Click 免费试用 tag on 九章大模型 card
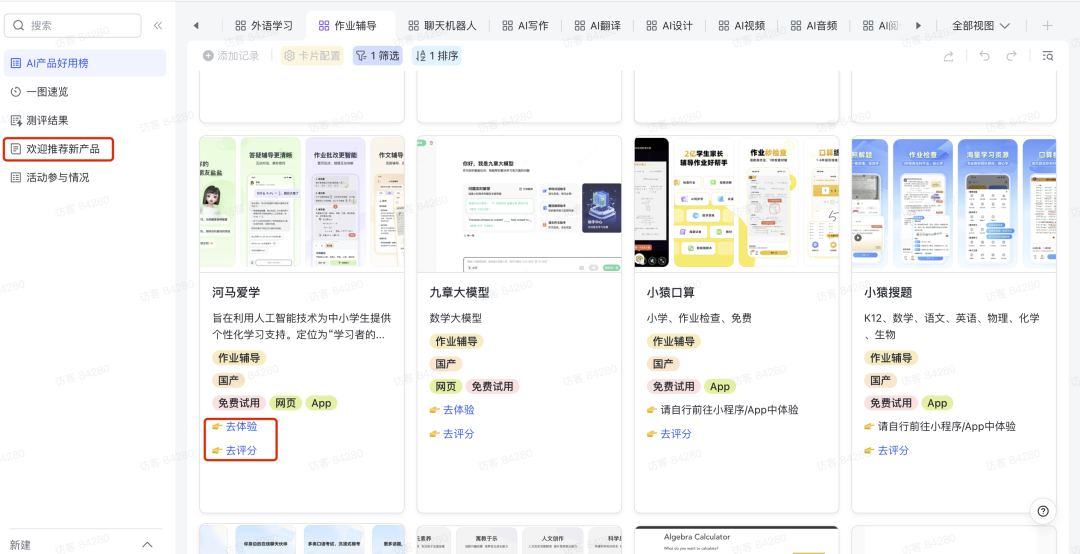 pos(492,387)
